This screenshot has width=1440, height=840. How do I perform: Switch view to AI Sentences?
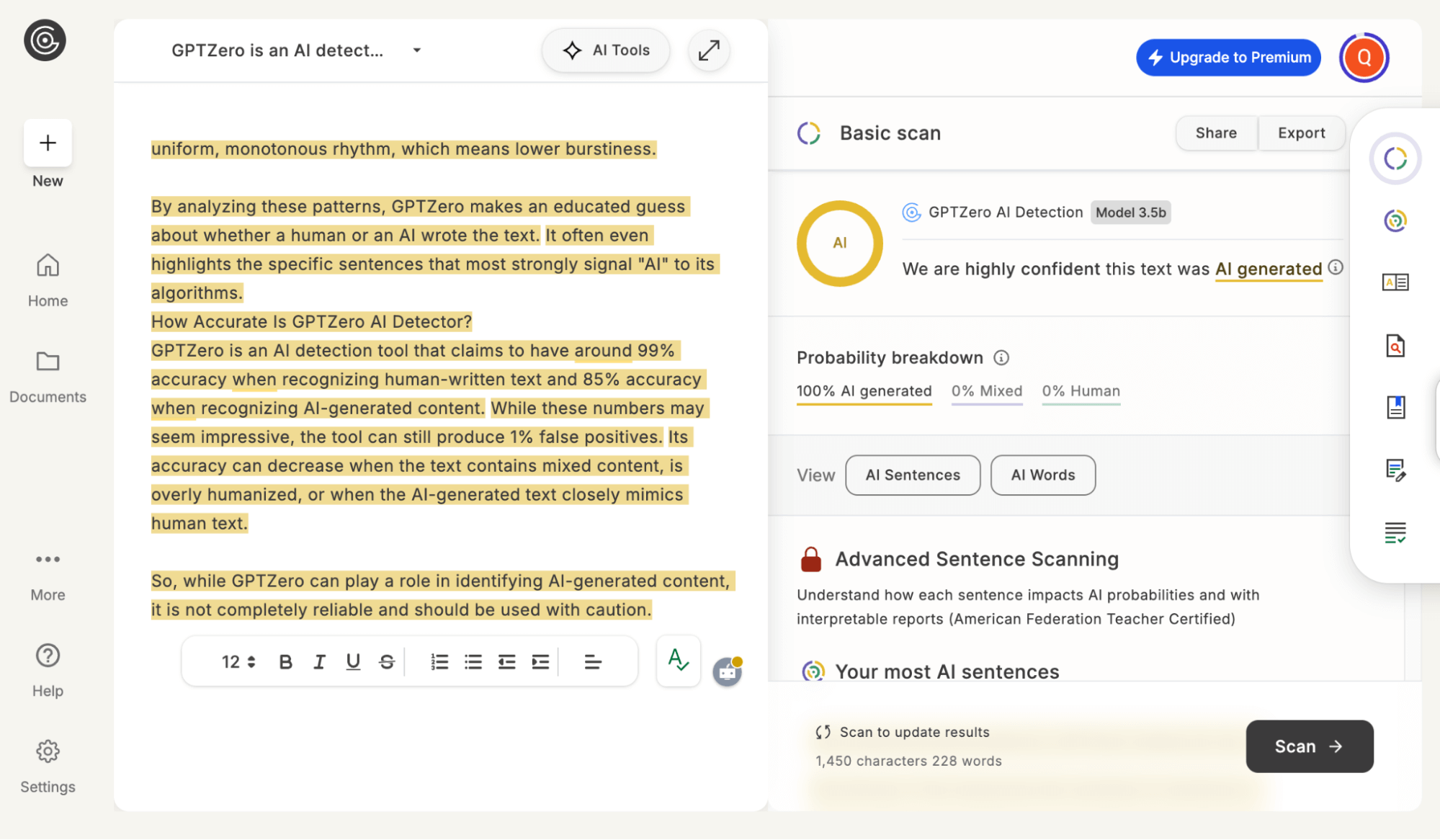coord(913,475)
